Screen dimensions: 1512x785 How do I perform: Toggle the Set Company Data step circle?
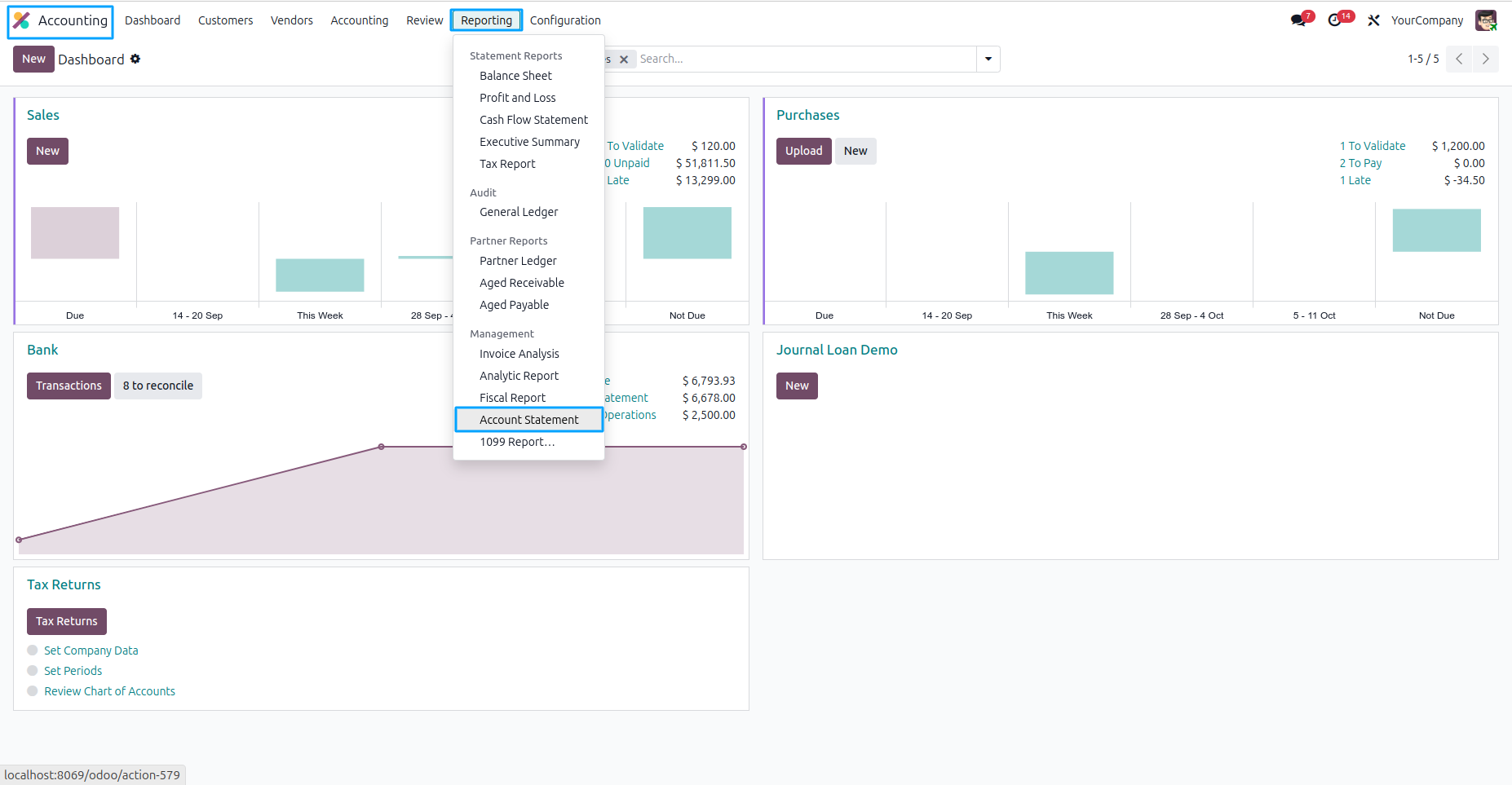point(33,650)
